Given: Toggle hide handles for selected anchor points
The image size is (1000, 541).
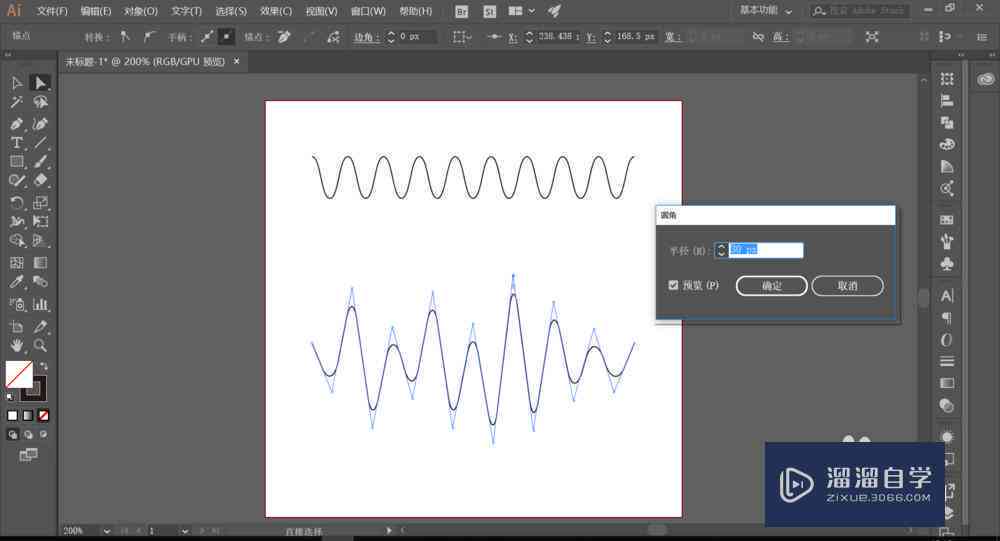Looking at the screenshot, I should point(226,37).
